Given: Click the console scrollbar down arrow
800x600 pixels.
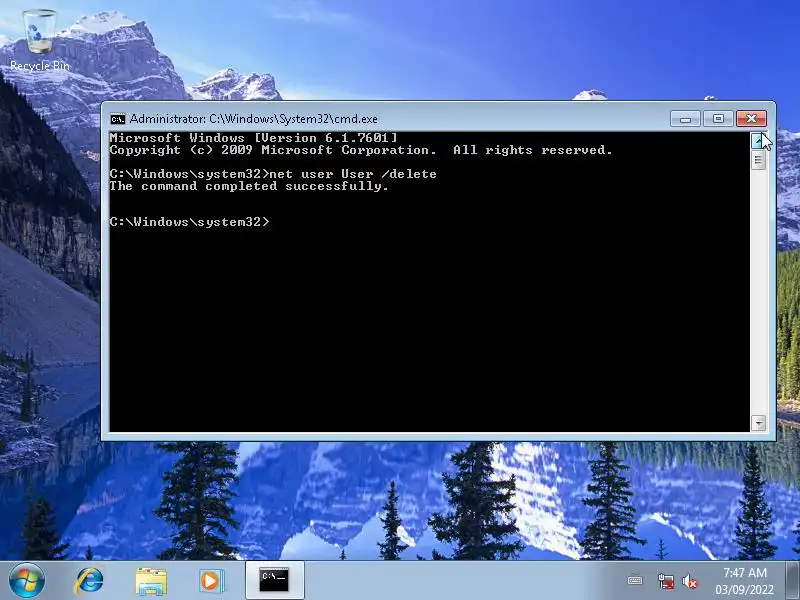Looking at the screenshot, I should tap(758, 423).
